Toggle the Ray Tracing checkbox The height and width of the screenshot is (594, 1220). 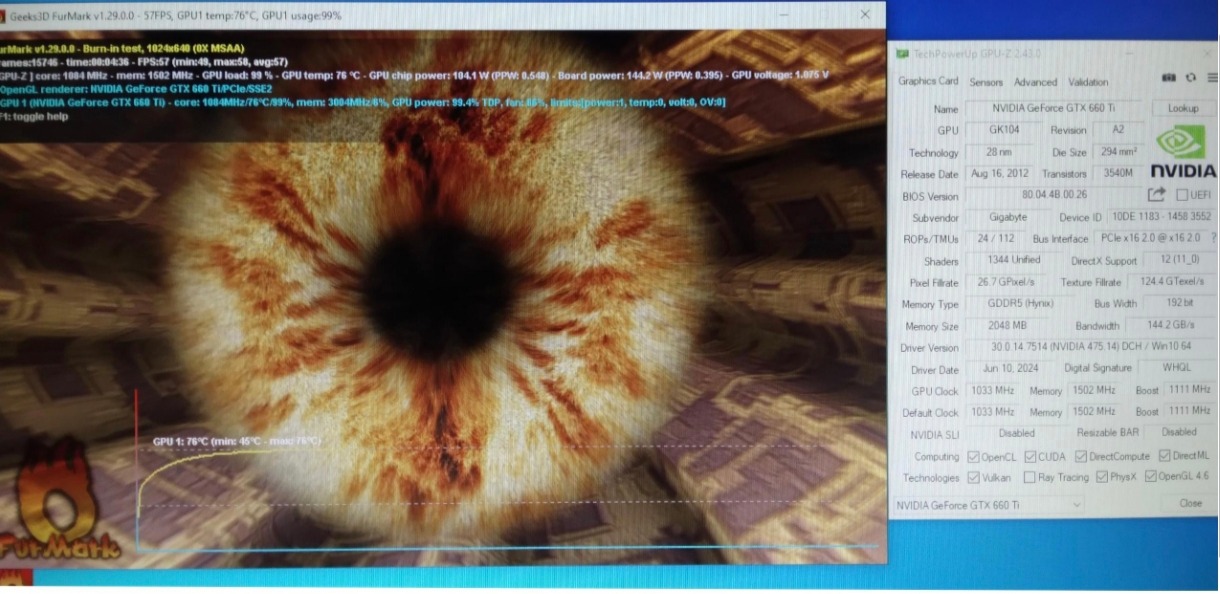(x=1029, y=478)
